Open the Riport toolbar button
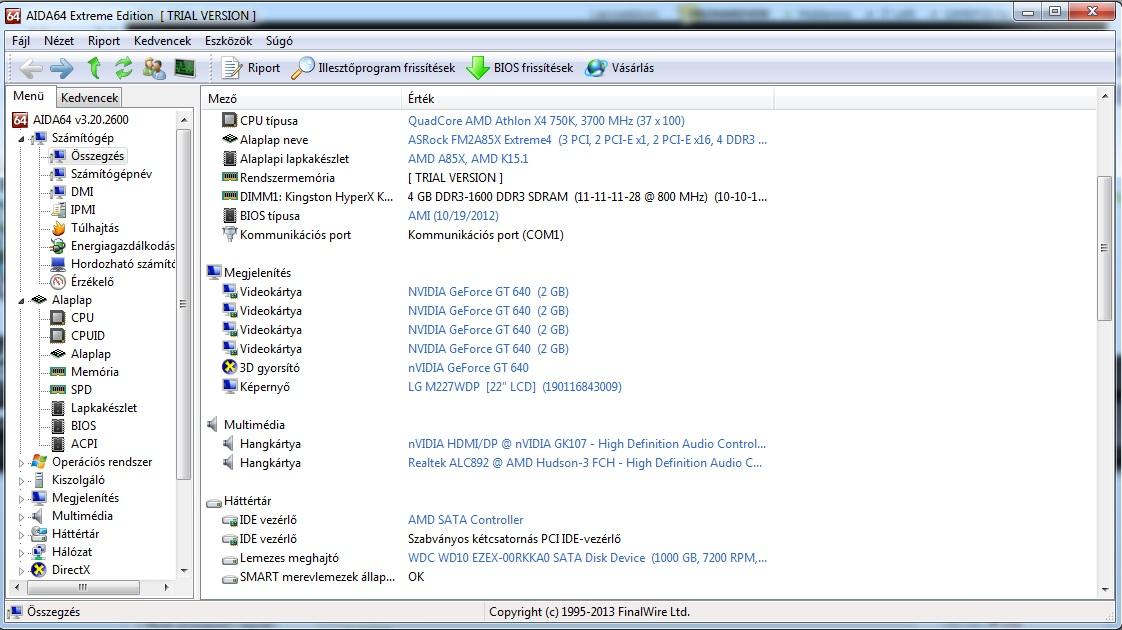The width and height of the screenshot is (1122, 630). point(251,68)
